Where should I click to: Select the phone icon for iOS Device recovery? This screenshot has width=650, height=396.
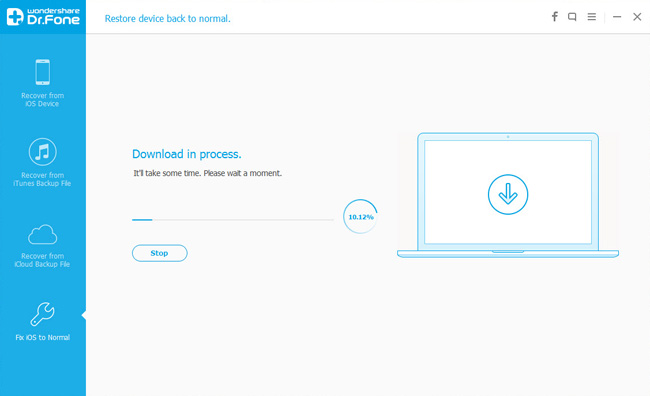click(x=42, y=72)
